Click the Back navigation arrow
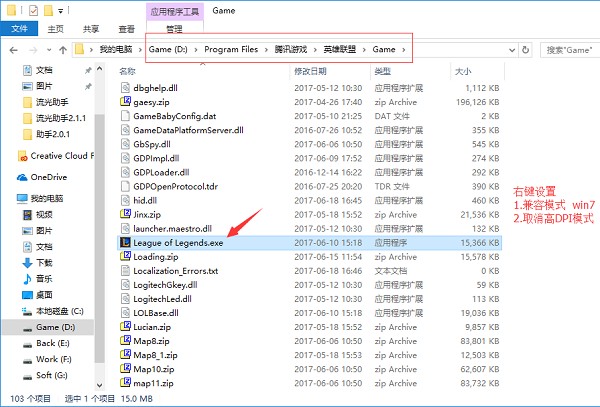The image size is (600, 407). click(12, 49)
